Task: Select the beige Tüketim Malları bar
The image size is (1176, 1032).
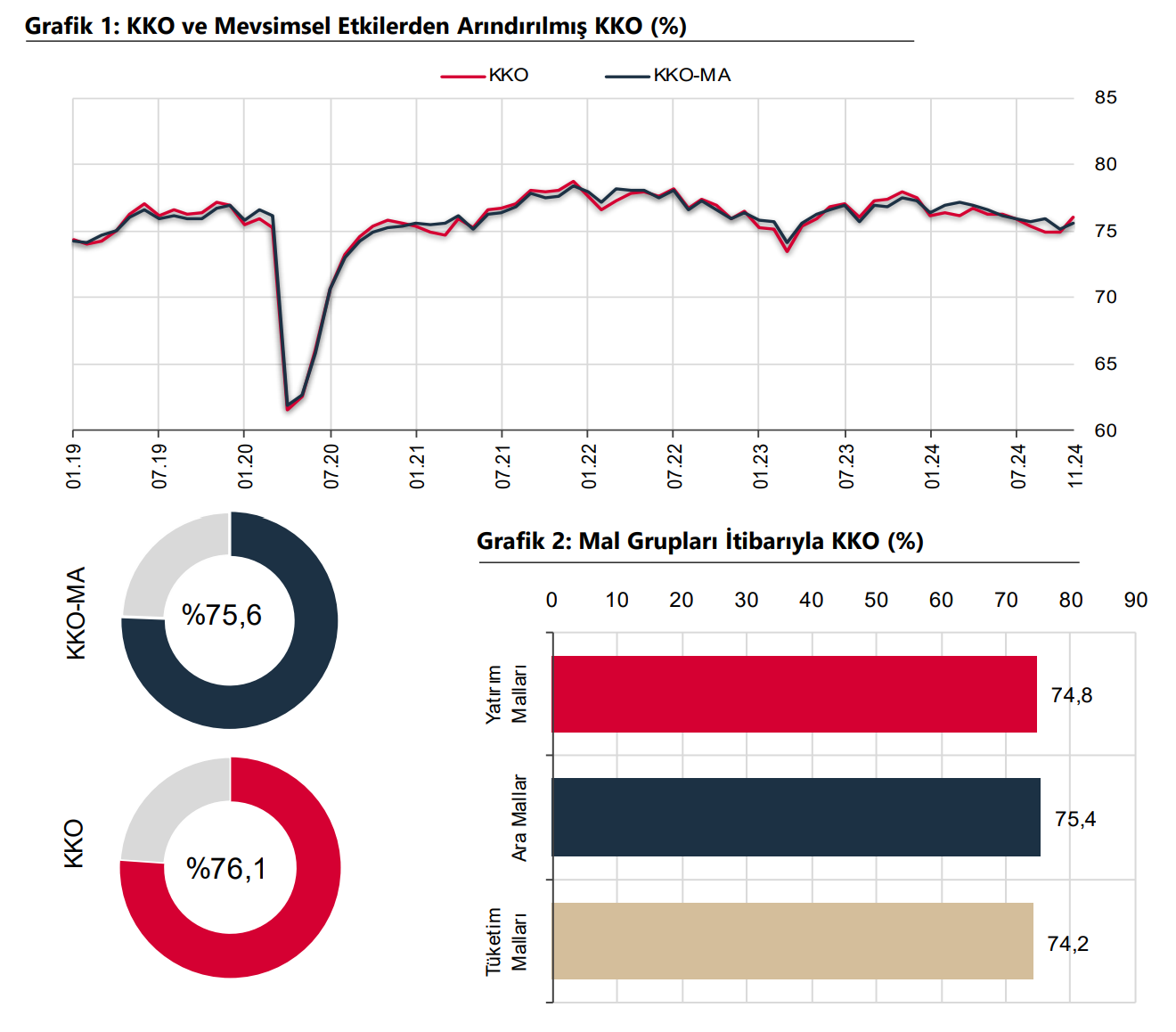Action: [x=792, y=941]
